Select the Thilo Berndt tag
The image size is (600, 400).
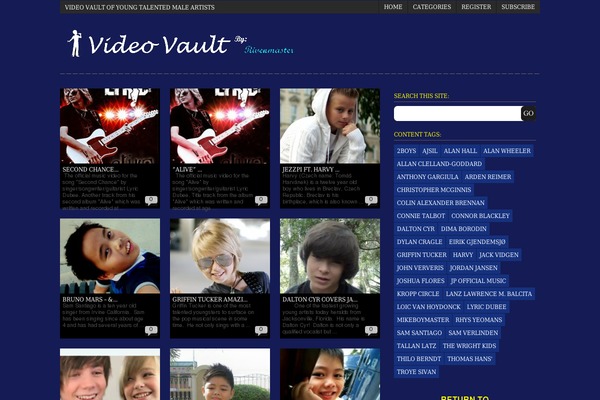(x=419, y=359)
